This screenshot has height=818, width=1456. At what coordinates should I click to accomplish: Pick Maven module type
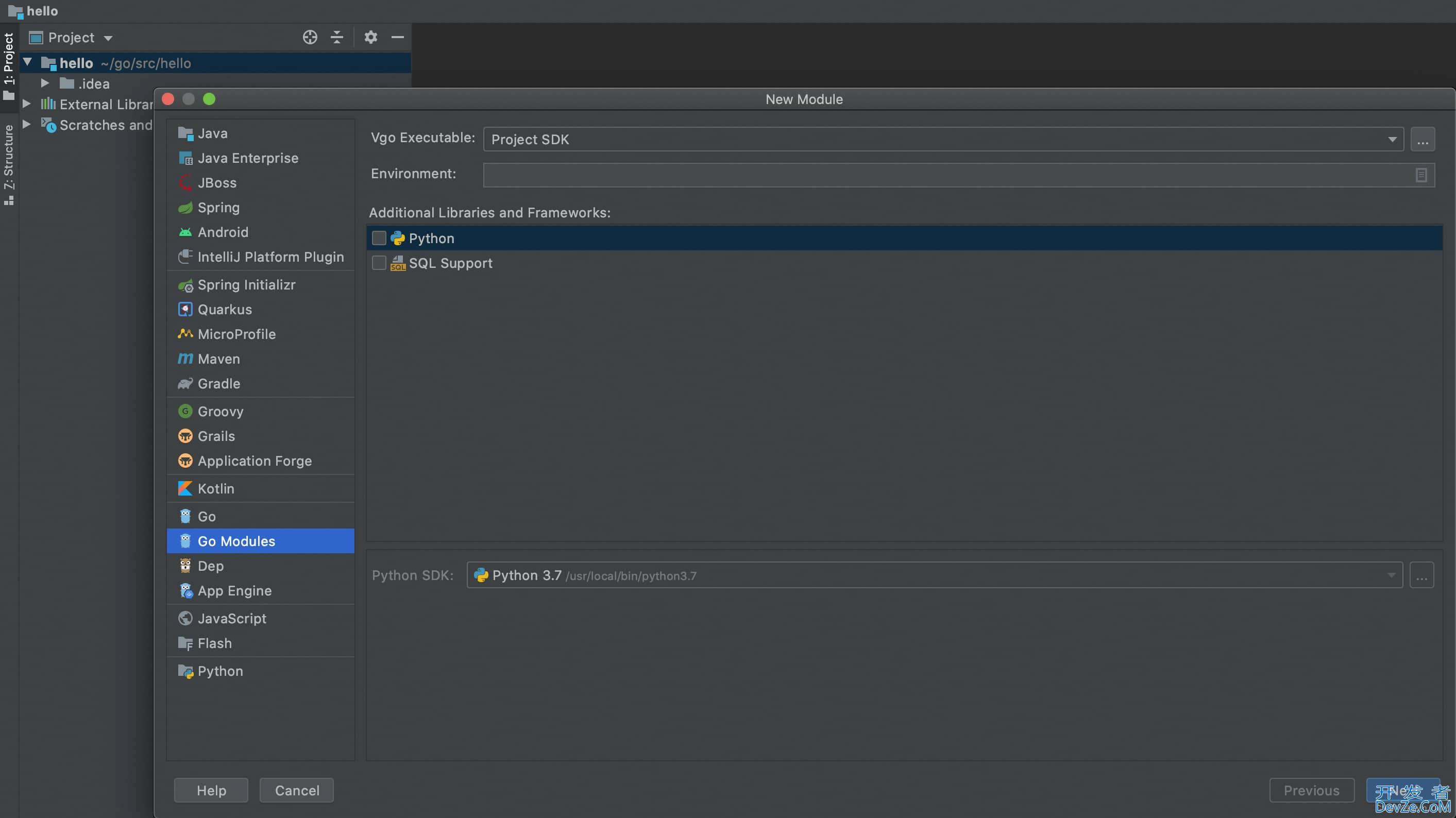pyautogui.click(x=261, y=359)
